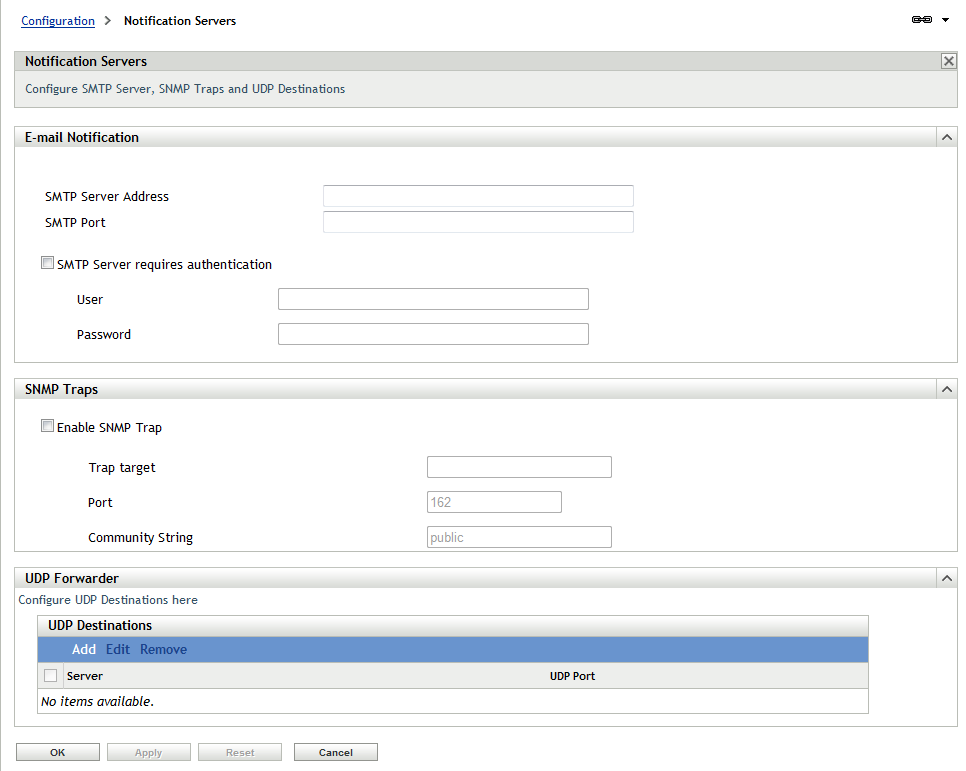966x771 pixels.
Task: Enable SMTP Server requires authentication
Action: point(47,262)
